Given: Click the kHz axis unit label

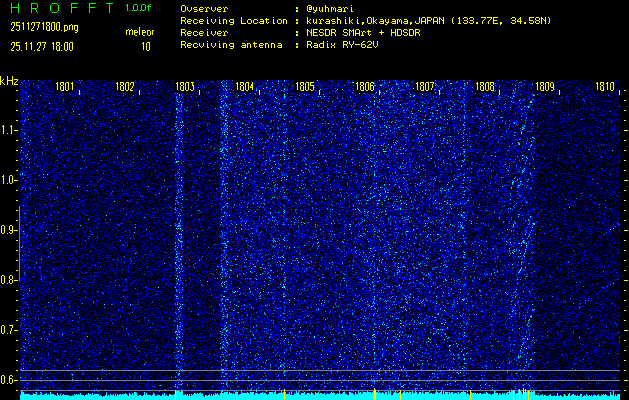Looking at the screenshot, I should click(9, 81).
